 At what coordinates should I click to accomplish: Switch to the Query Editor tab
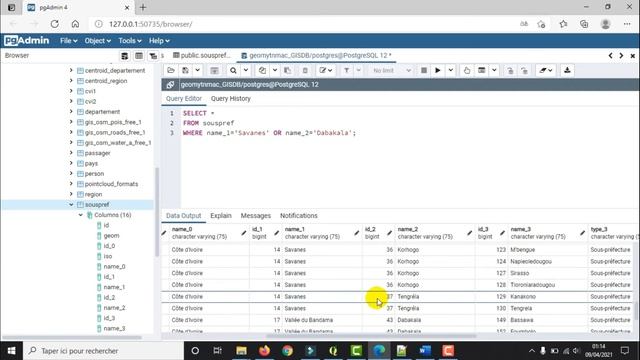[184, 99]
